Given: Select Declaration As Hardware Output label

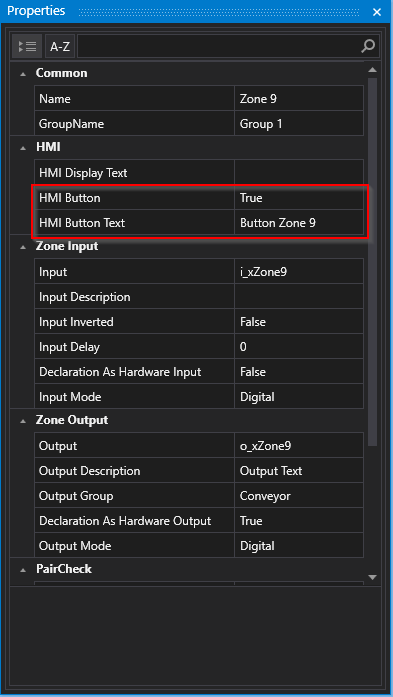Looking at the screenshot, I should [125, 520].
